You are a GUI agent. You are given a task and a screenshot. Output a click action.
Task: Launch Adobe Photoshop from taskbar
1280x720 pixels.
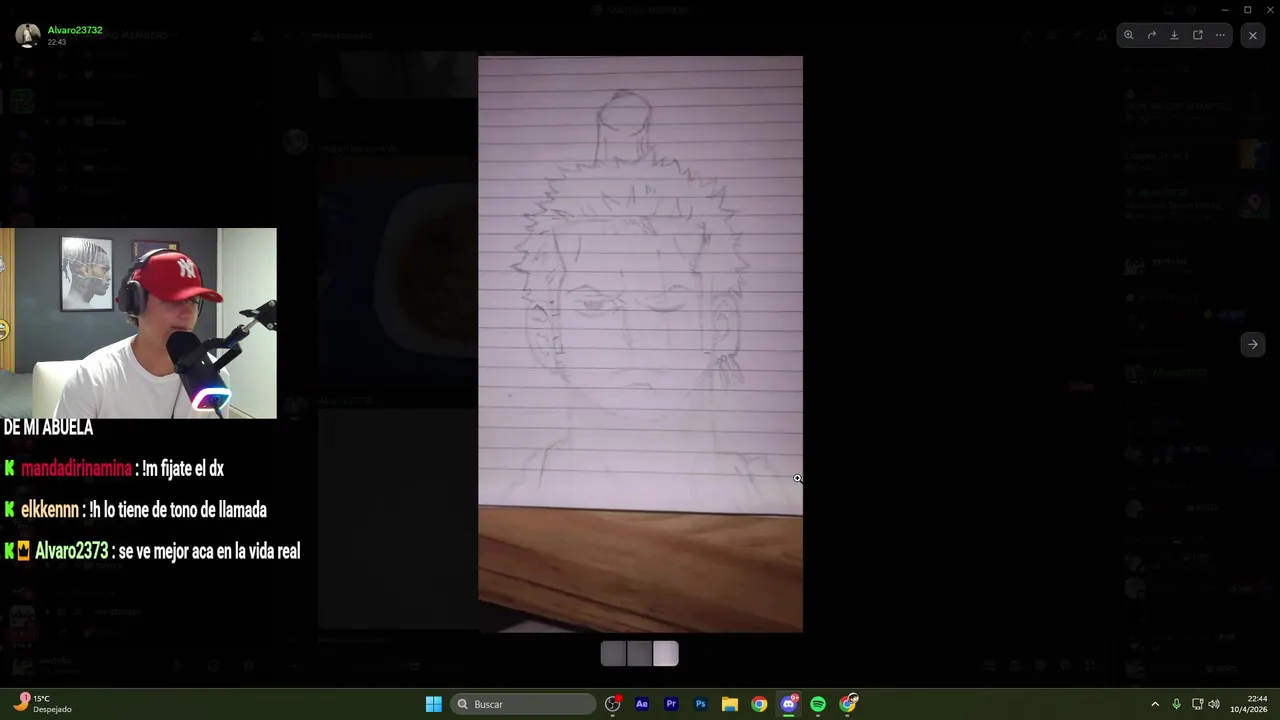tap(701, 704)
